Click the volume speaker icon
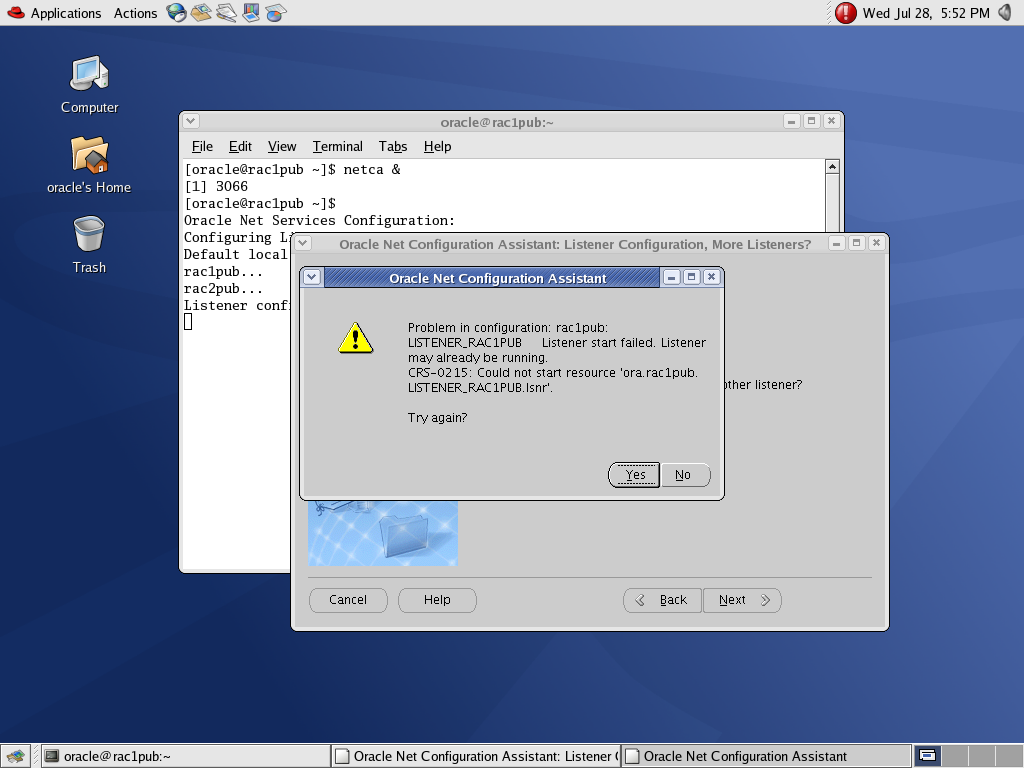 tap(1005, 13)
